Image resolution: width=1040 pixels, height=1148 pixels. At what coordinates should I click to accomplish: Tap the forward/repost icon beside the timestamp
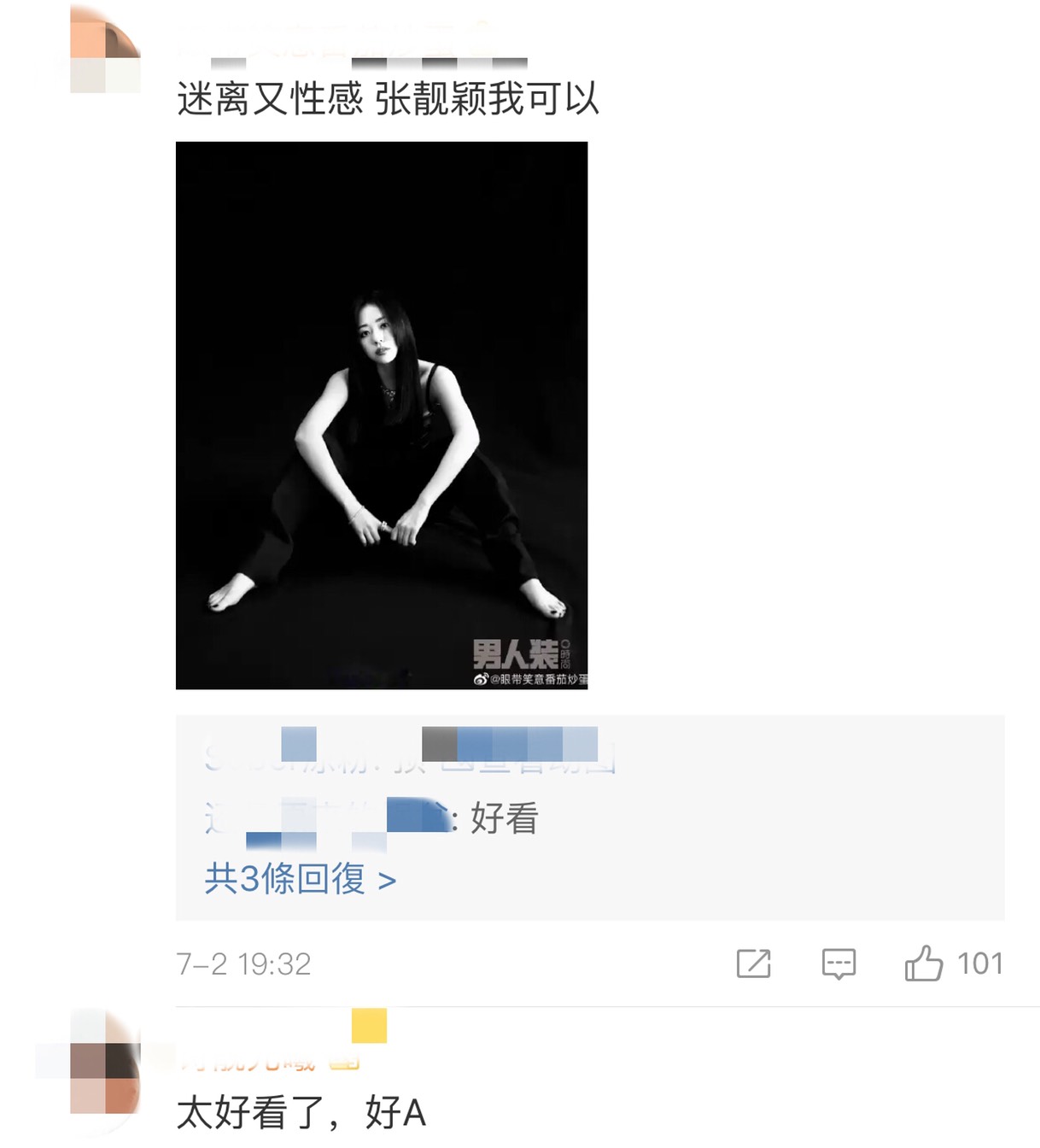click(x=753, y=963)
